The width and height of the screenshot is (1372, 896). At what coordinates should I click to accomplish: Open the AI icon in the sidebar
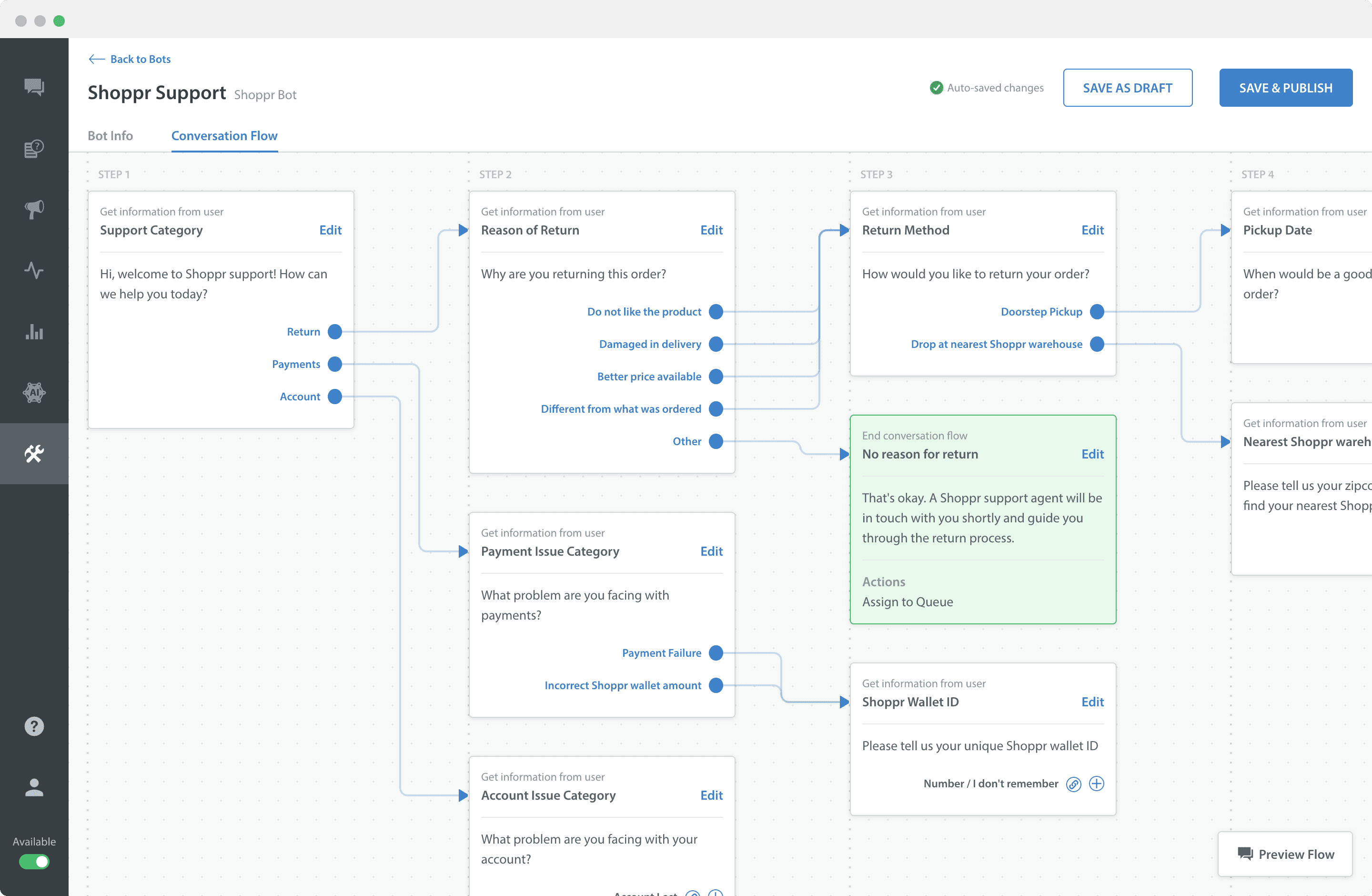point(34,393)
